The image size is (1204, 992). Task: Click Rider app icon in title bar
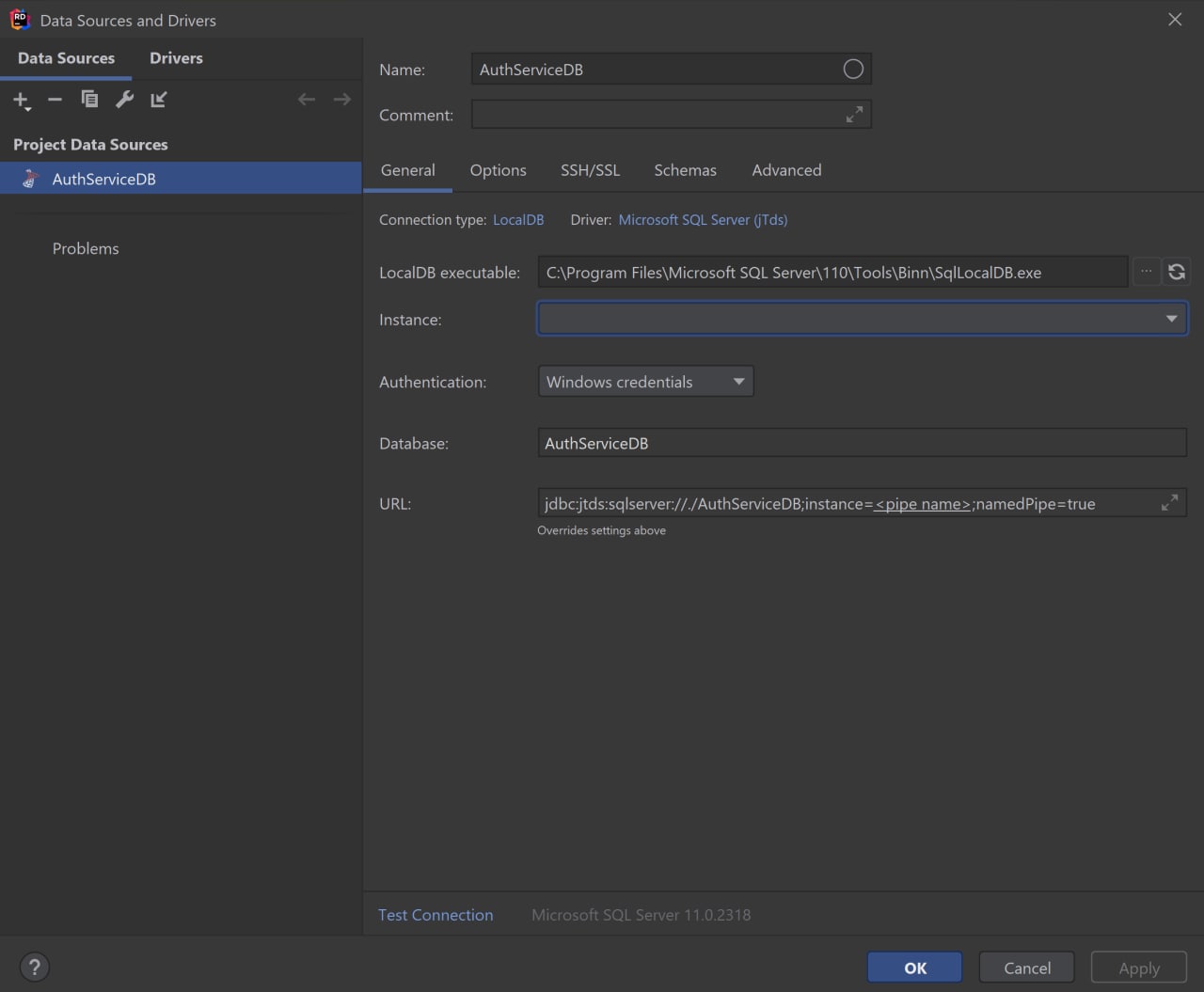pyautogui.click(x=20, y=20)
